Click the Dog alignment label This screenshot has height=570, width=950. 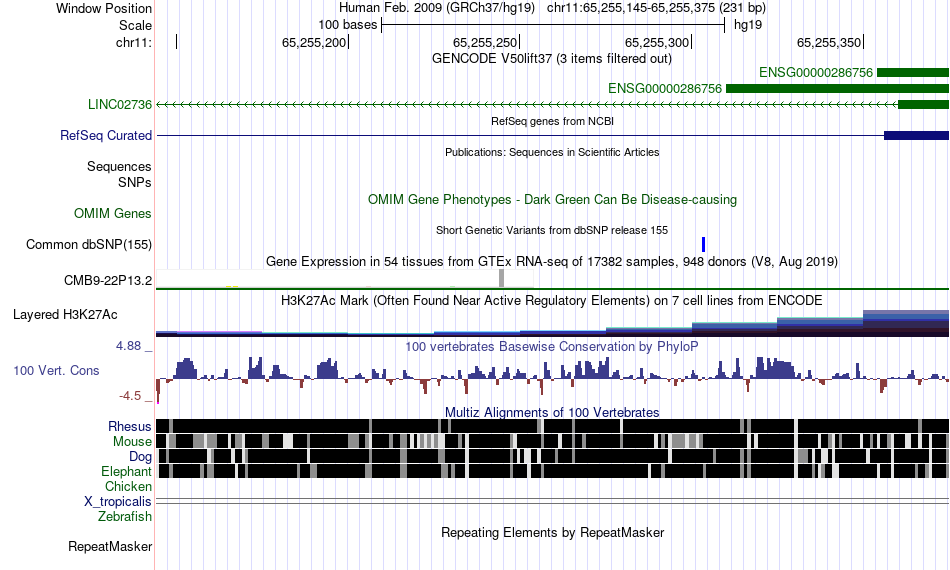141,457
